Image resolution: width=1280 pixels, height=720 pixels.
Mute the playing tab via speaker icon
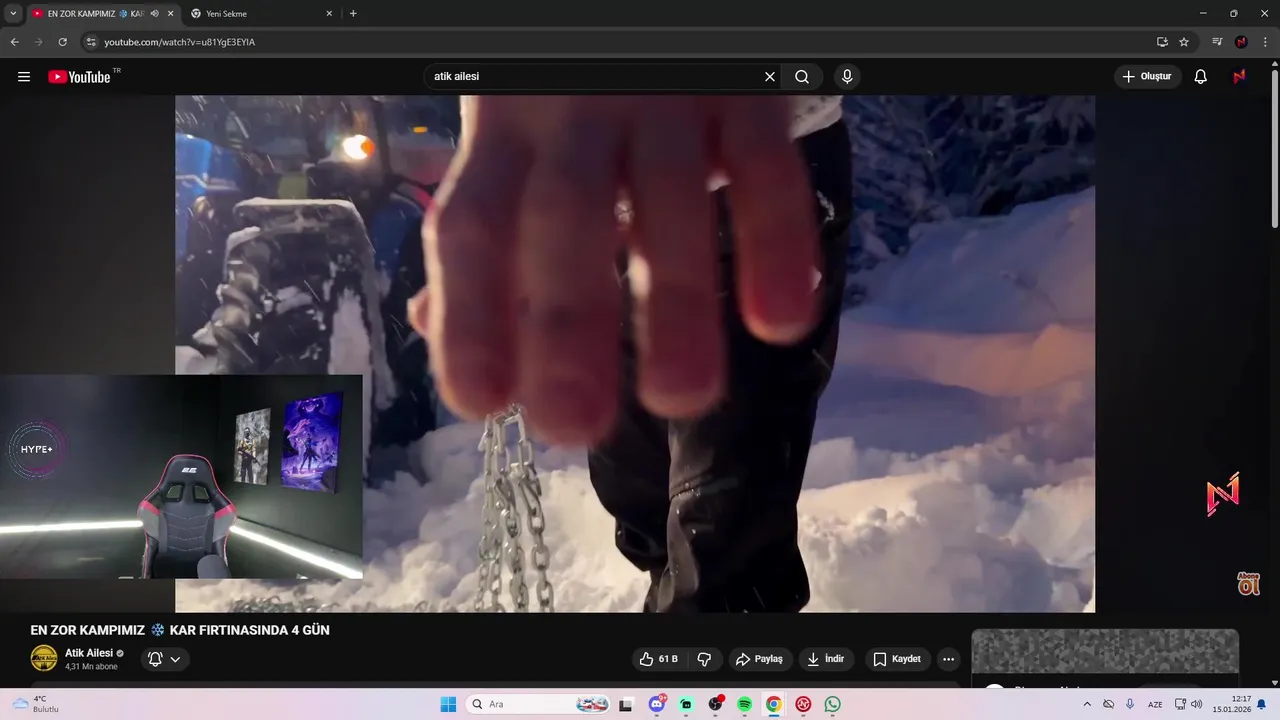click(x=154, y=14)
